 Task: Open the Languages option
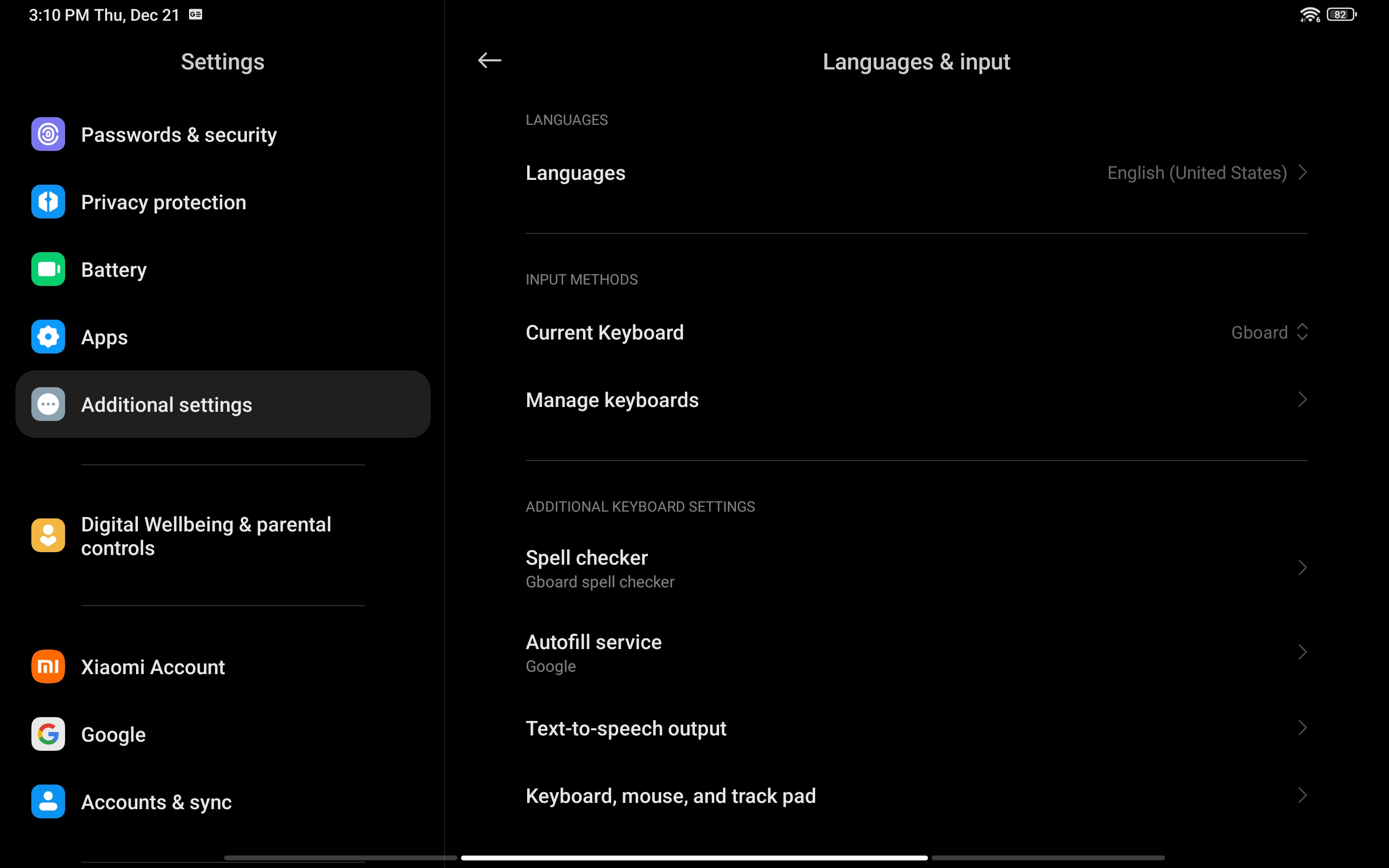click(917, 173)
